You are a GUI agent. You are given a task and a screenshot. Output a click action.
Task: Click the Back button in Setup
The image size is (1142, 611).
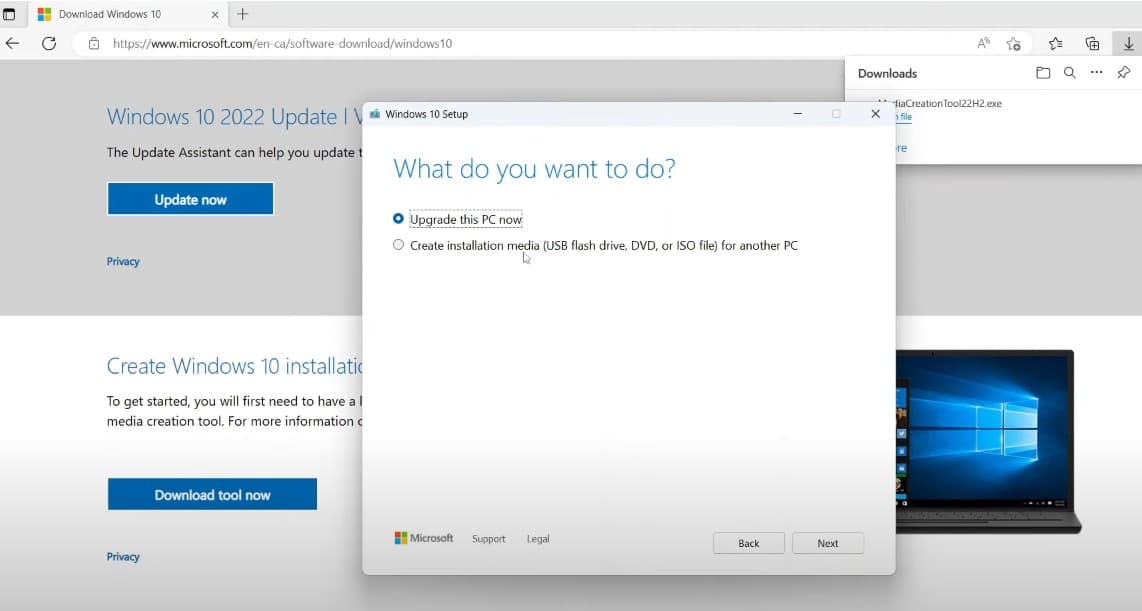748,543
